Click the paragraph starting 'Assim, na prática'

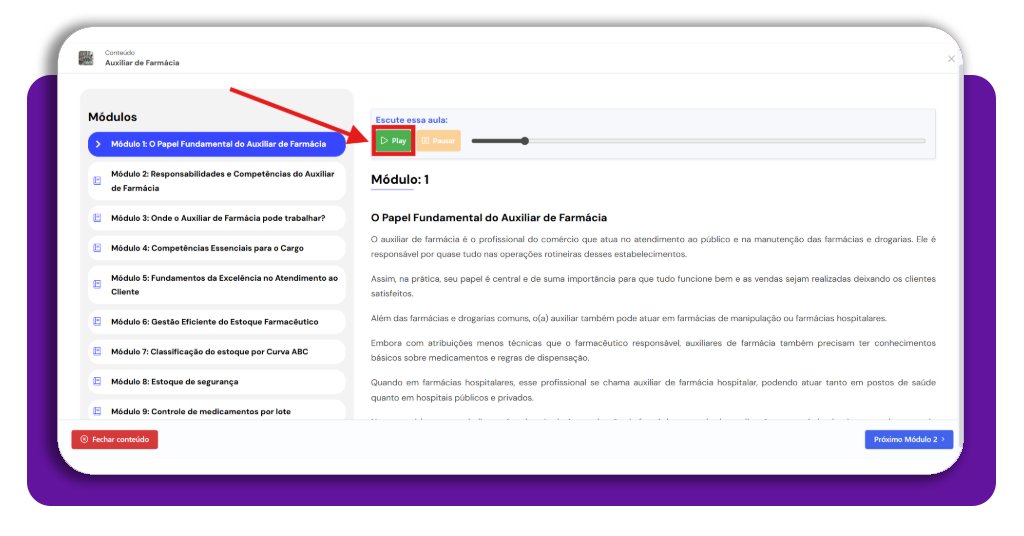[x=653, y=286]
